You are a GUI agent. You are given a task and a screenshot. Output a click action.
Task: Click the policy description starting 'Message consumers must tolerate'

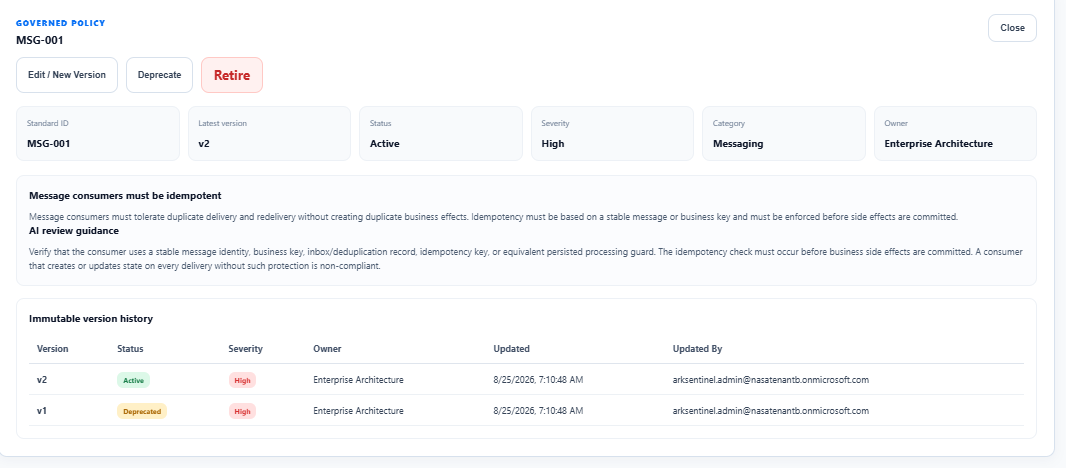click(x=494, y=217)
